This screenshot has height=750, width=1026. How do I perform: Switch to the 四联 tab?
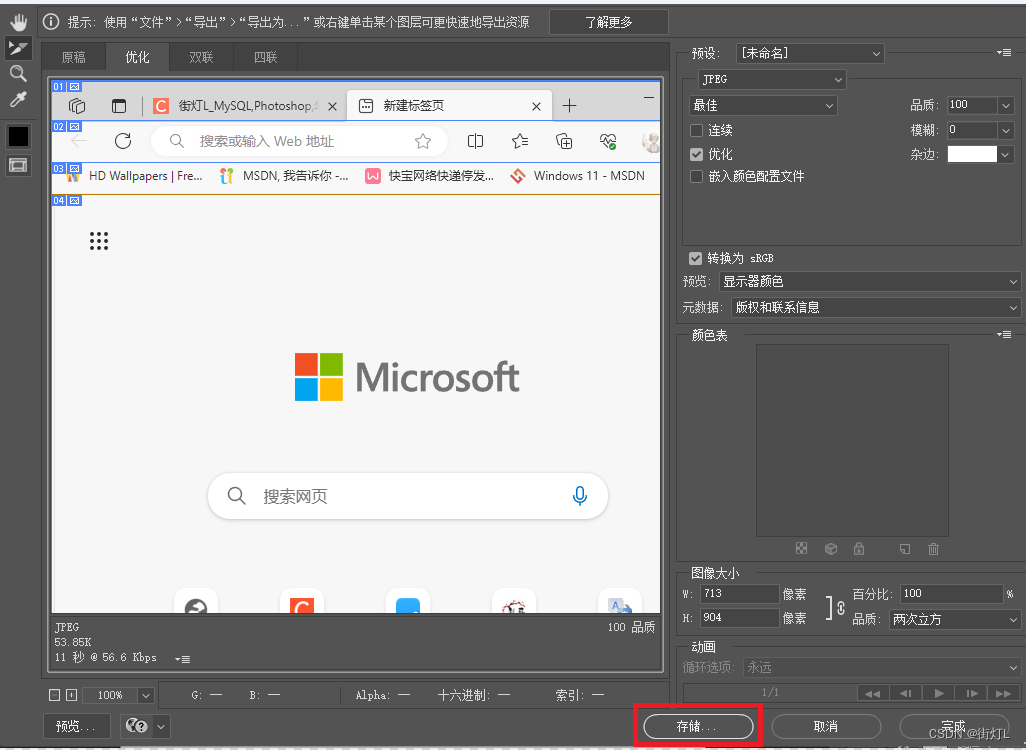click(x=266, y=57)
